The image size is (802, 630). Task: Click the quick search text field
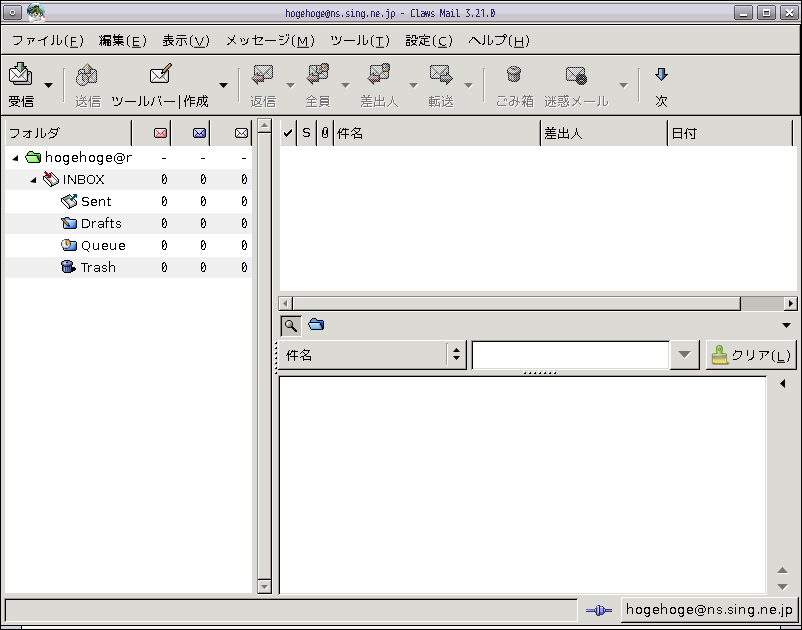pos(570,355)
